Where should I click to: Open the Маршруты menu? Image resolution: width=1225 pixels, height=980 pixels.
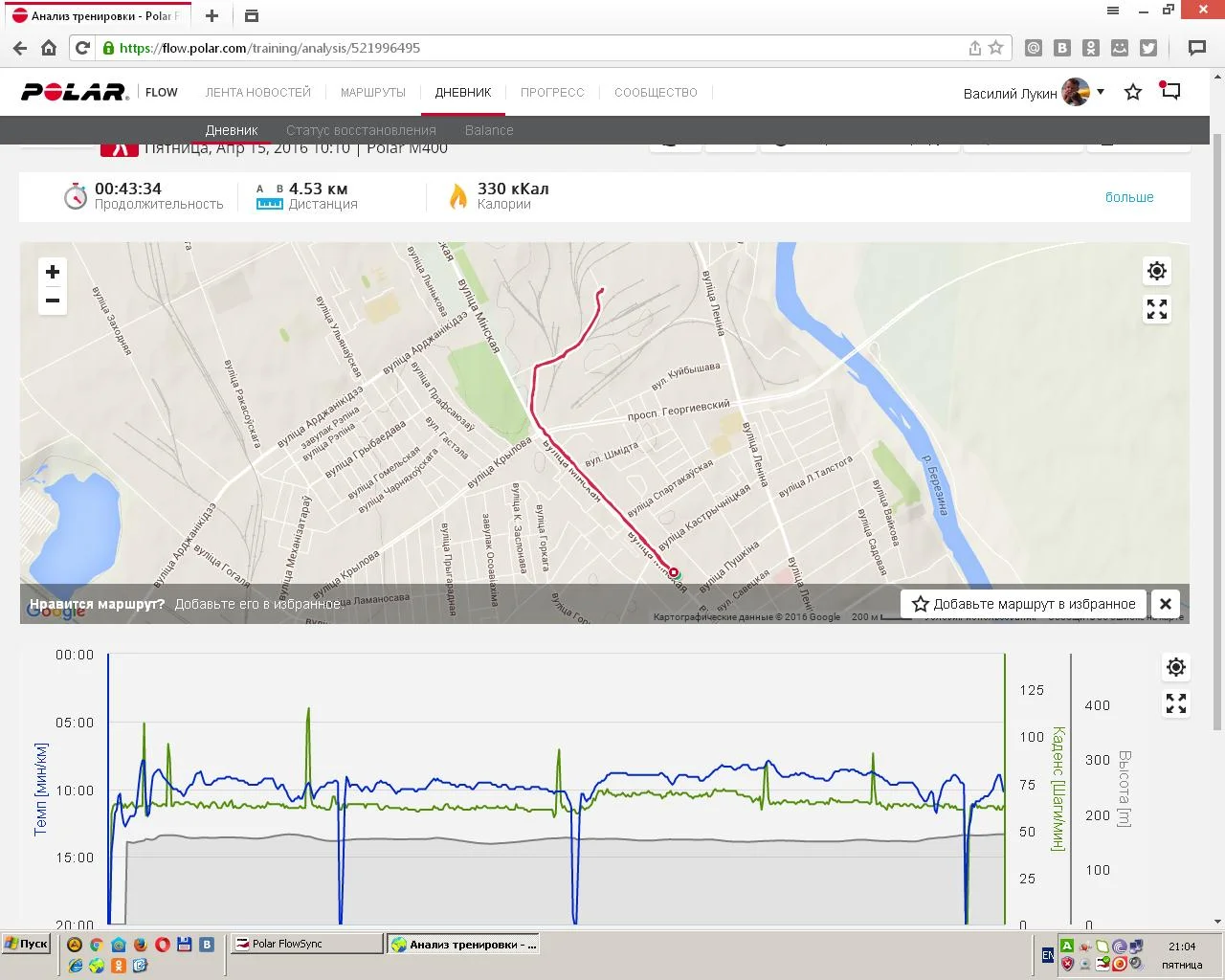[x=373, y=93]
